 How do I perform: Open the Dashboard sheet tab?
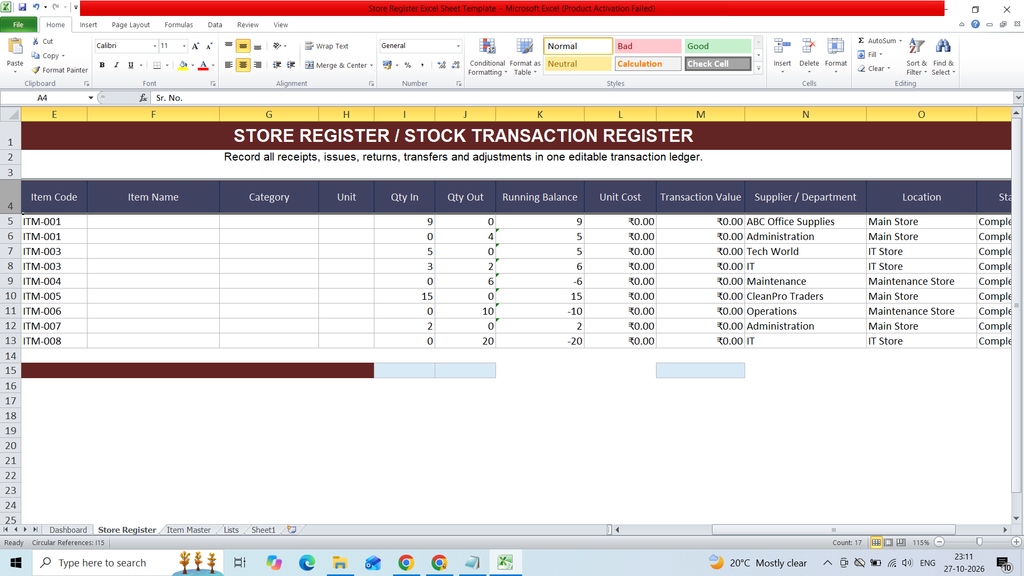(x=68, y=530)
